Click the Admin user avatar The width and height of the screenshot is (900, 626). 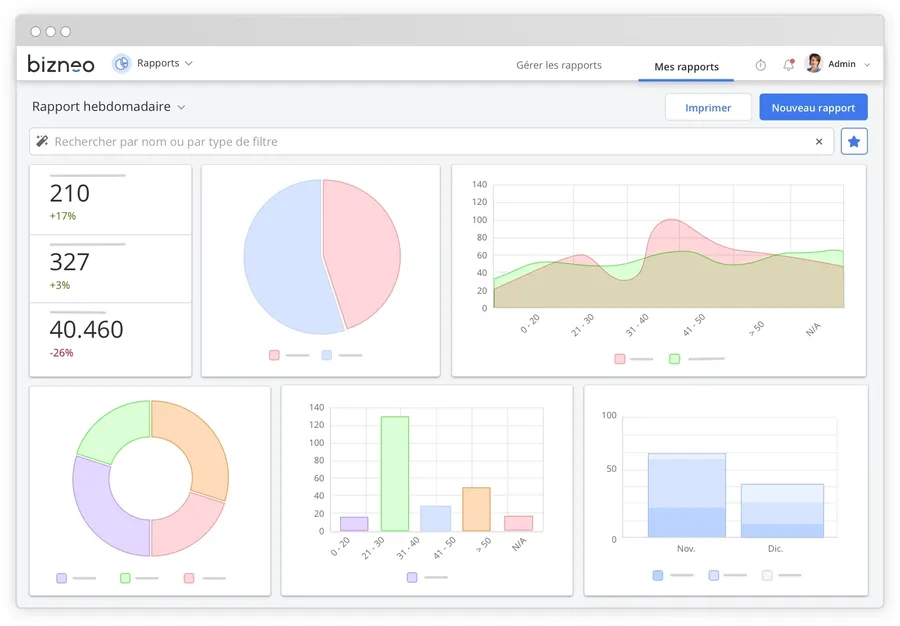(814, 64)
